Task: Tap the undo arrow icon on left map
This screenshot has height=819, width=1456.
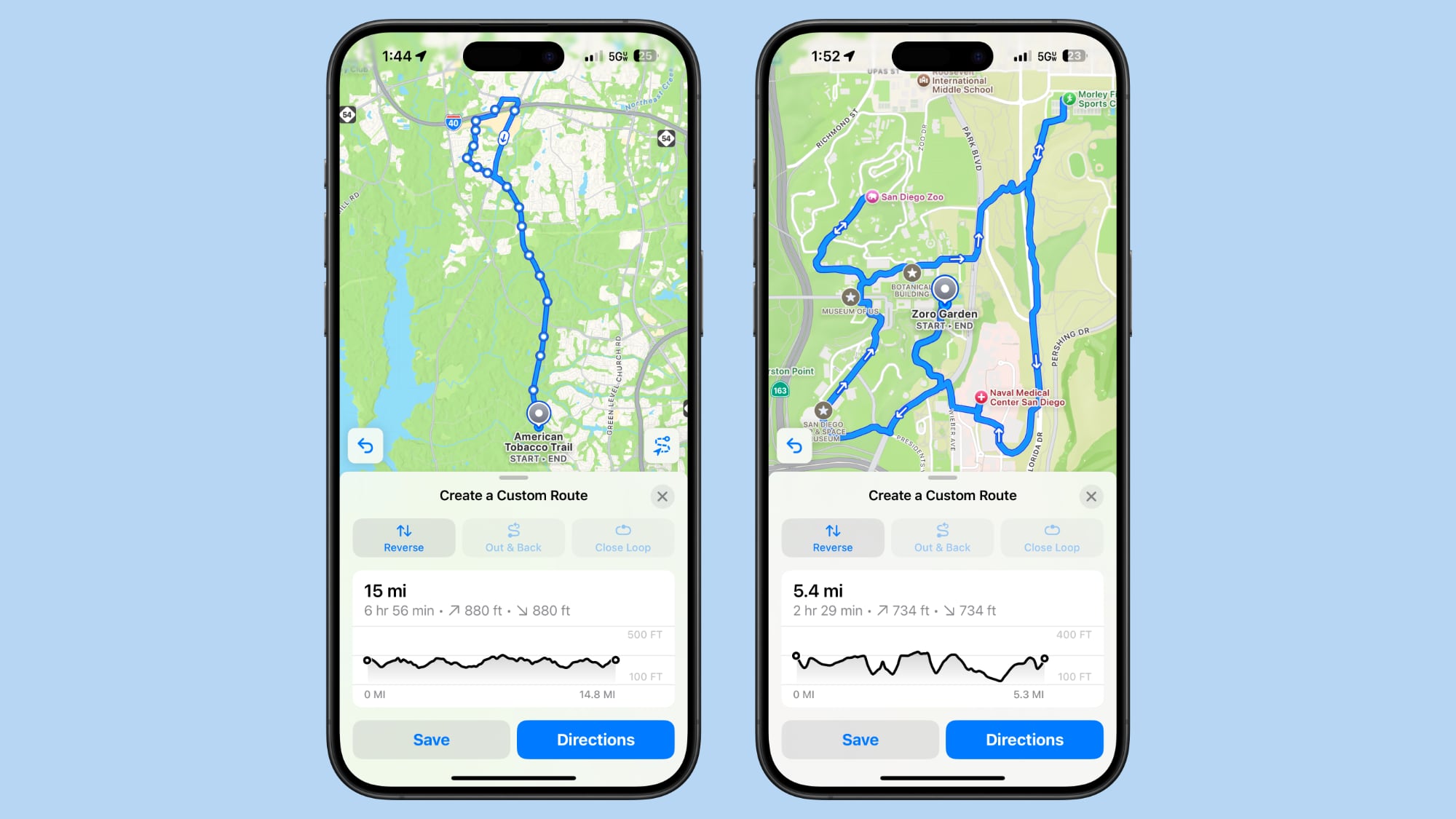Action: (366, 446)
